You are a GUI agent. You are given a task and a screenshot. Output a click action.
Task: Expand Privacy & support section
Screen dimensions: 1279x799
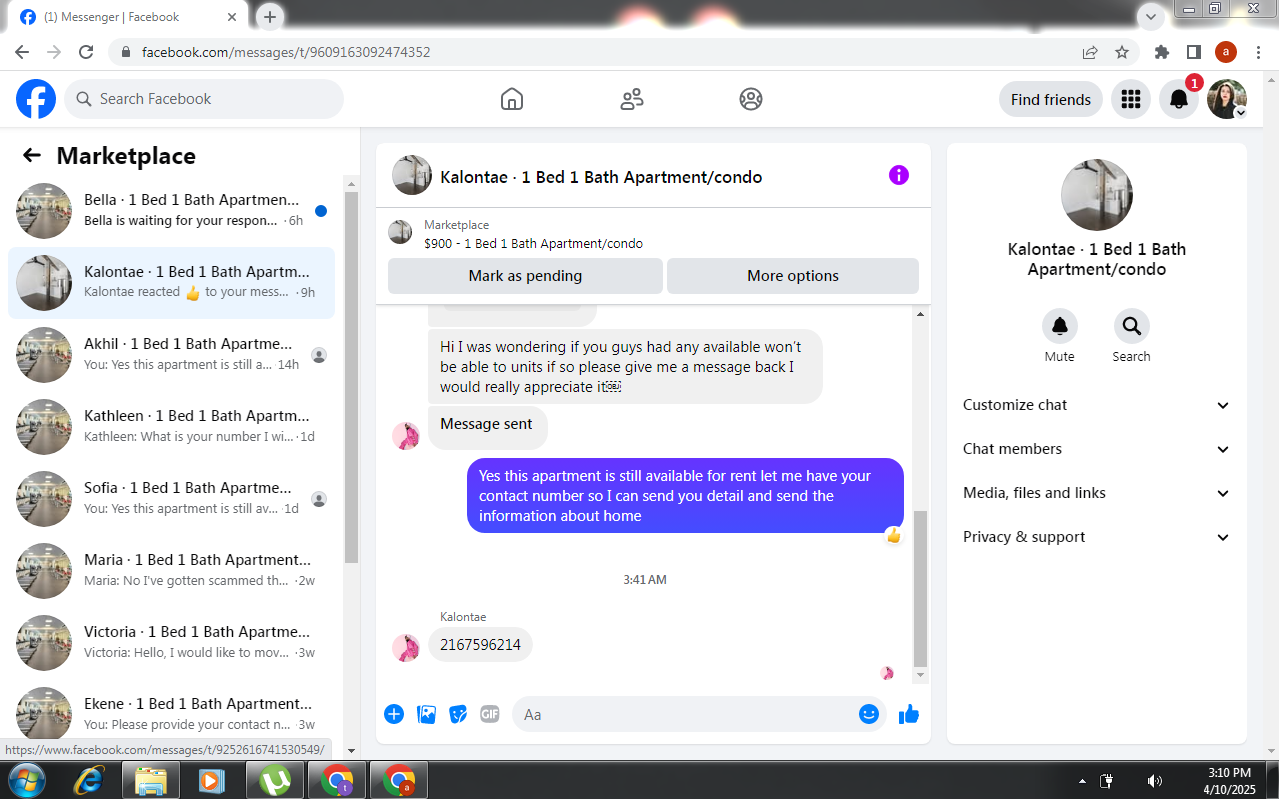click(x=1097, y=537)
